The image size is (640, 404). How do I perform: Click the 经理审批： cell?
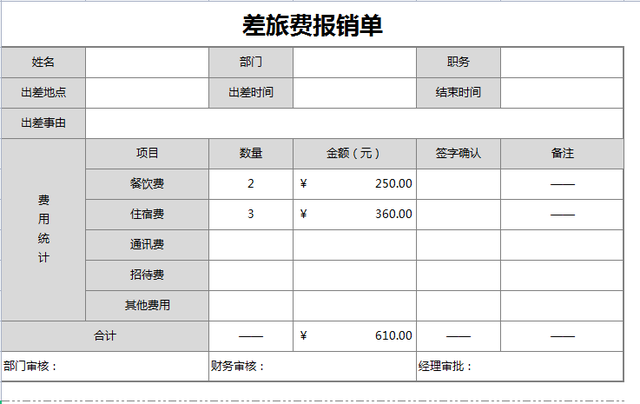(520, 366)
